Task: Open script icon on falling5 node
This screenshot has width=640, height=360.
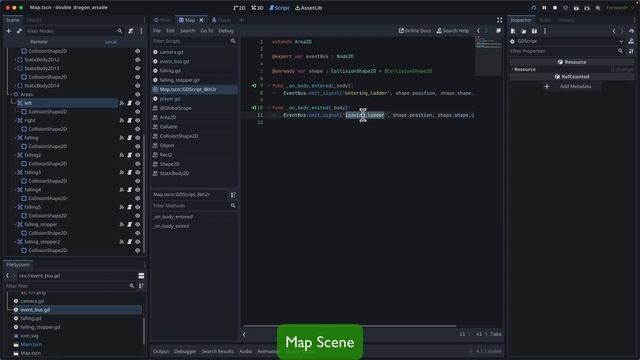Action: [129, 207]
